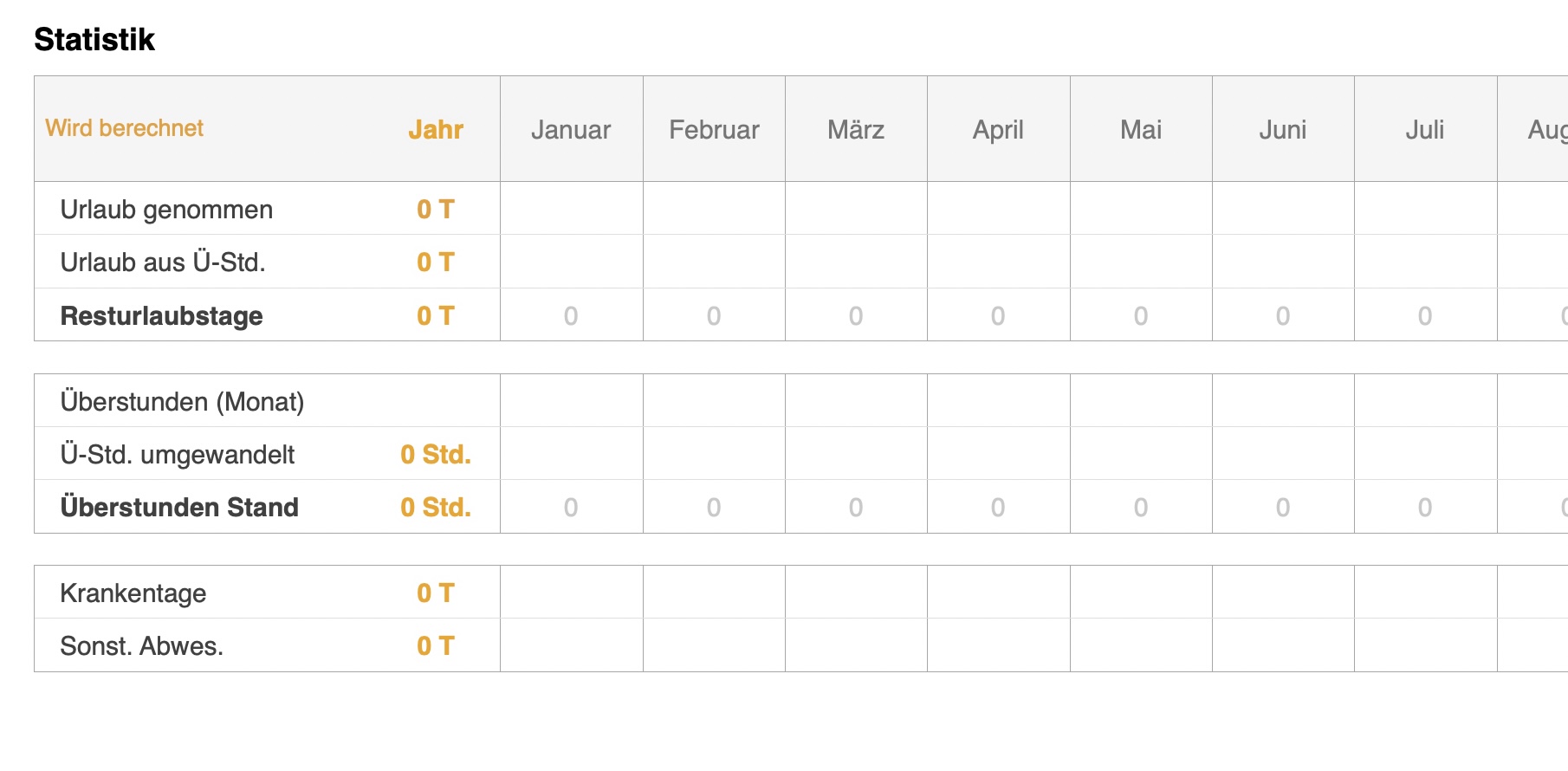Click Ü-Std. umgewandelt yearly value
1568x771 pixels.
coord(436,455)
